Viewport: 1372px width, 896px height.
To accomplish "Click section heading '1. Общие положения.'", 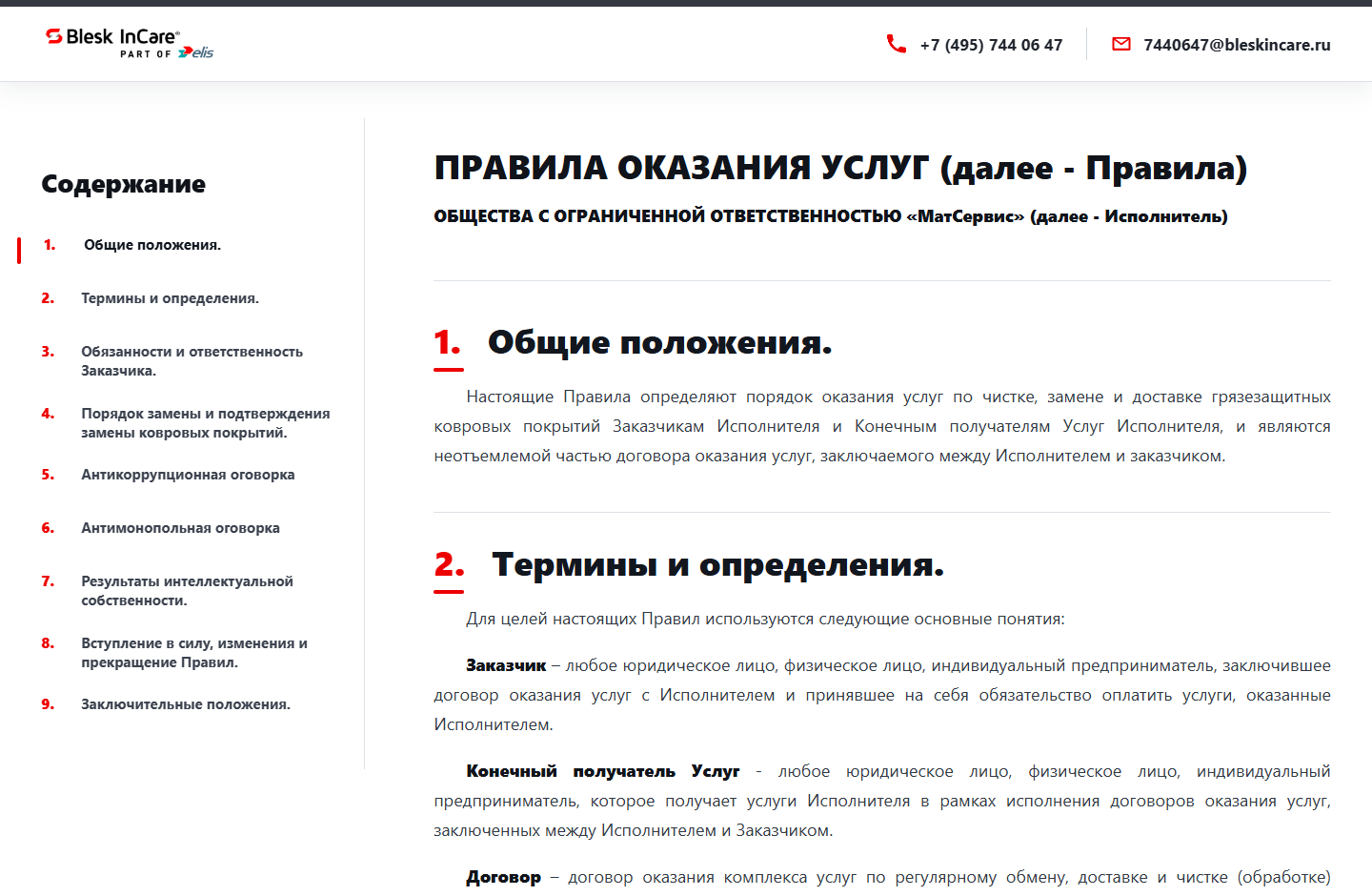I will (633, 342).
